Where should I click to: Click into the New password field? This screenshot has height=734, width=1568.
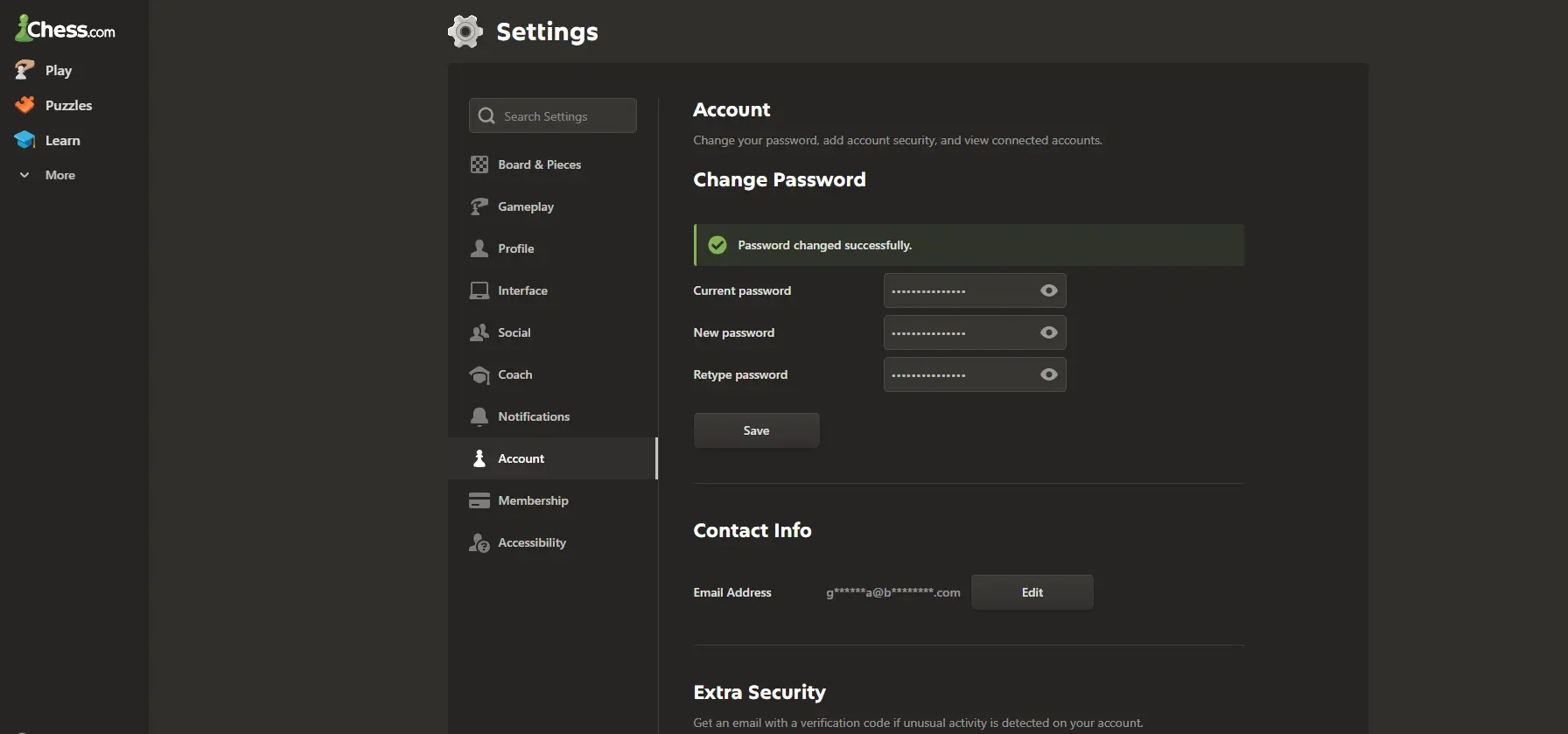click(975, 332)
